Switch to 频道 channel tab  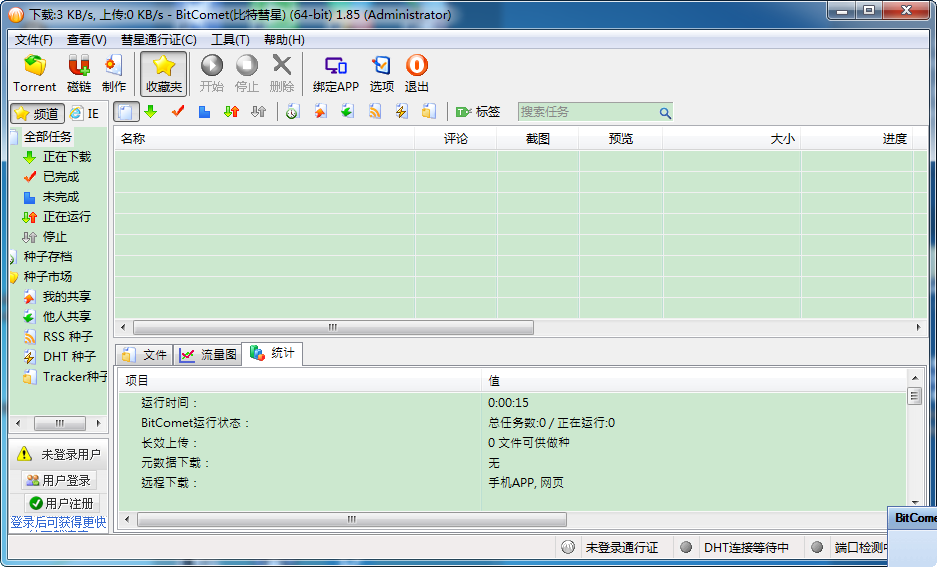tap(37, 114)
